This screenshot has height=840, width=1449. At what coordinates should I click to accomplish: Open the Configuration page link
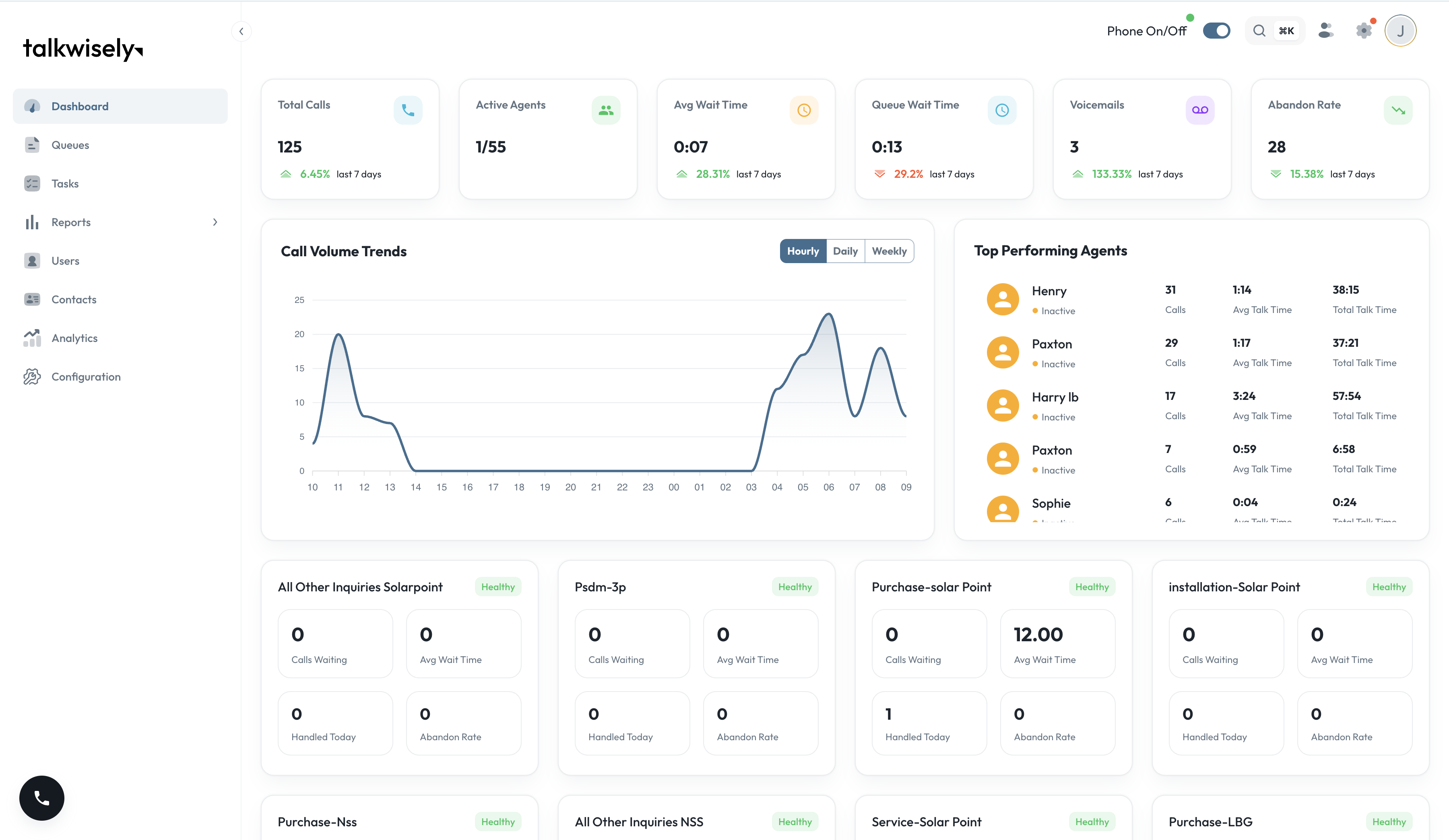pyautogui.click(x=86, y=377)
